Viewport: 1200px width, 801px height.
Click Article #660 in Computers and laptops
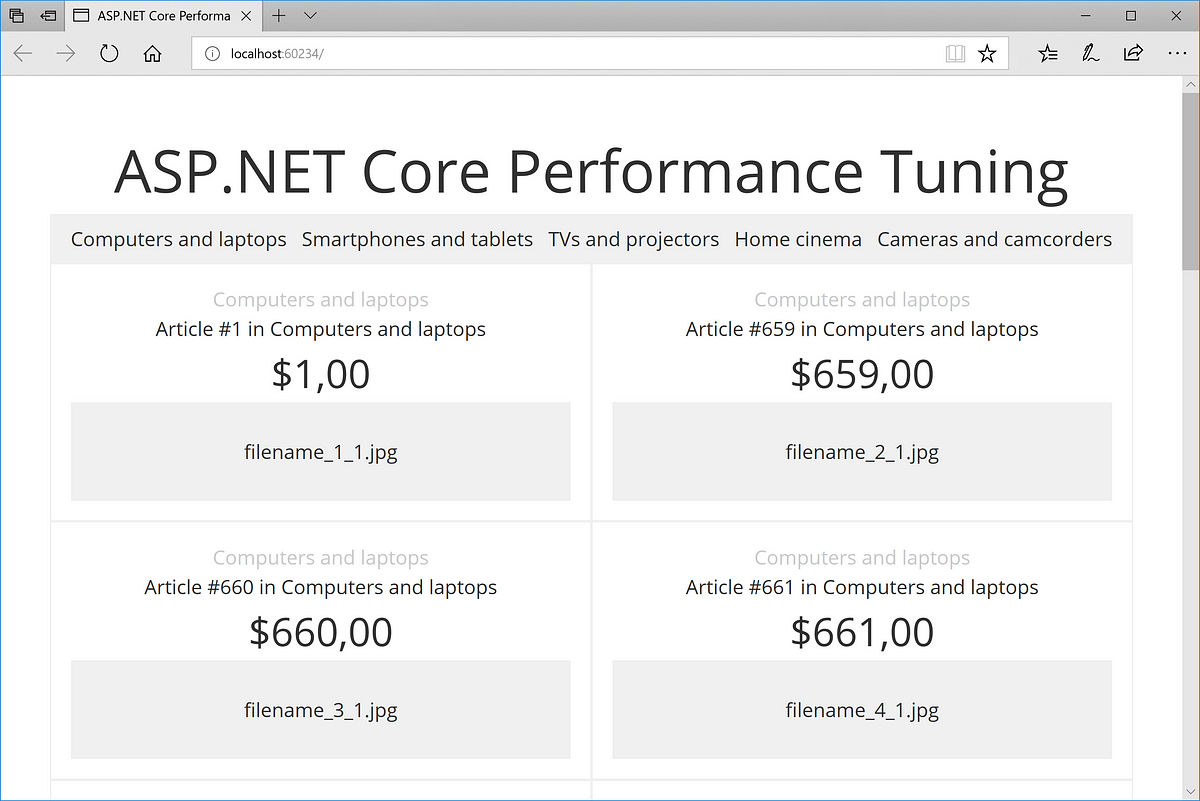321,587
